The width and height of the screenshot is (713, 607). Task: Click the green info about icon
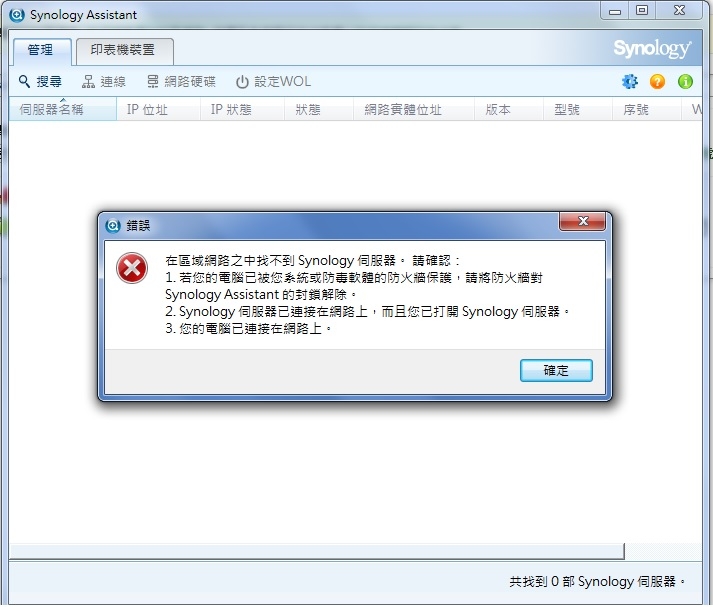[x=685, y=81]
